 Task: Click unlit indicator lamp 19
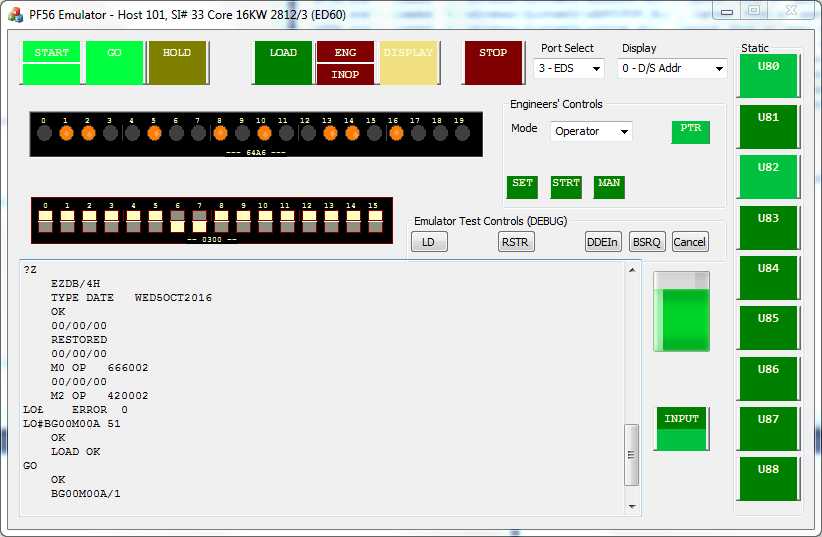click(462, 133)
